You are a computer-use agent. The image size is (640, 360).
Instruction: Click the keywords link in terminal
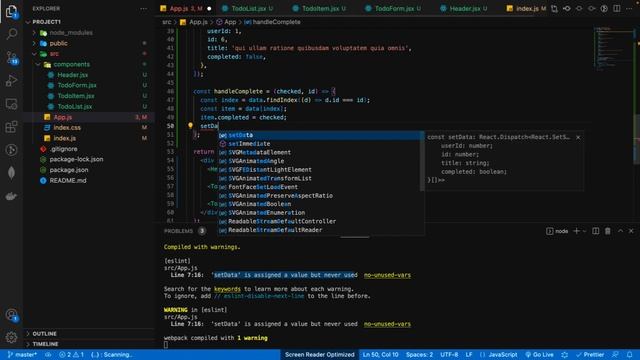tap(227, 289)
